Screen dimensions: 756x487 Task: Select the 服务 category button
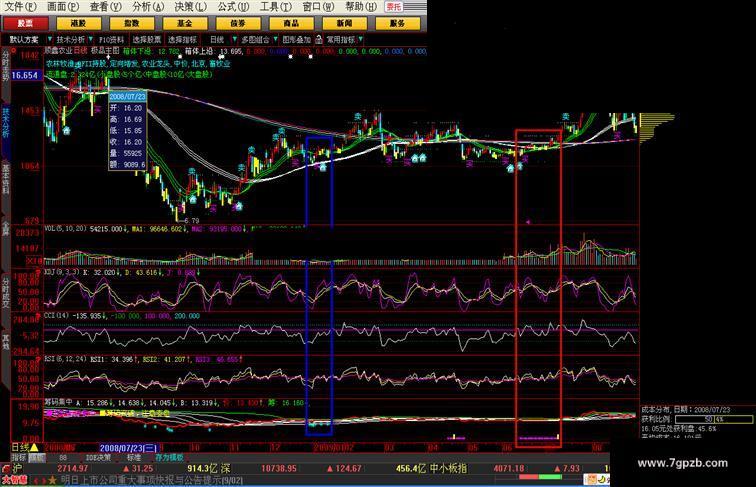[397, 23]
